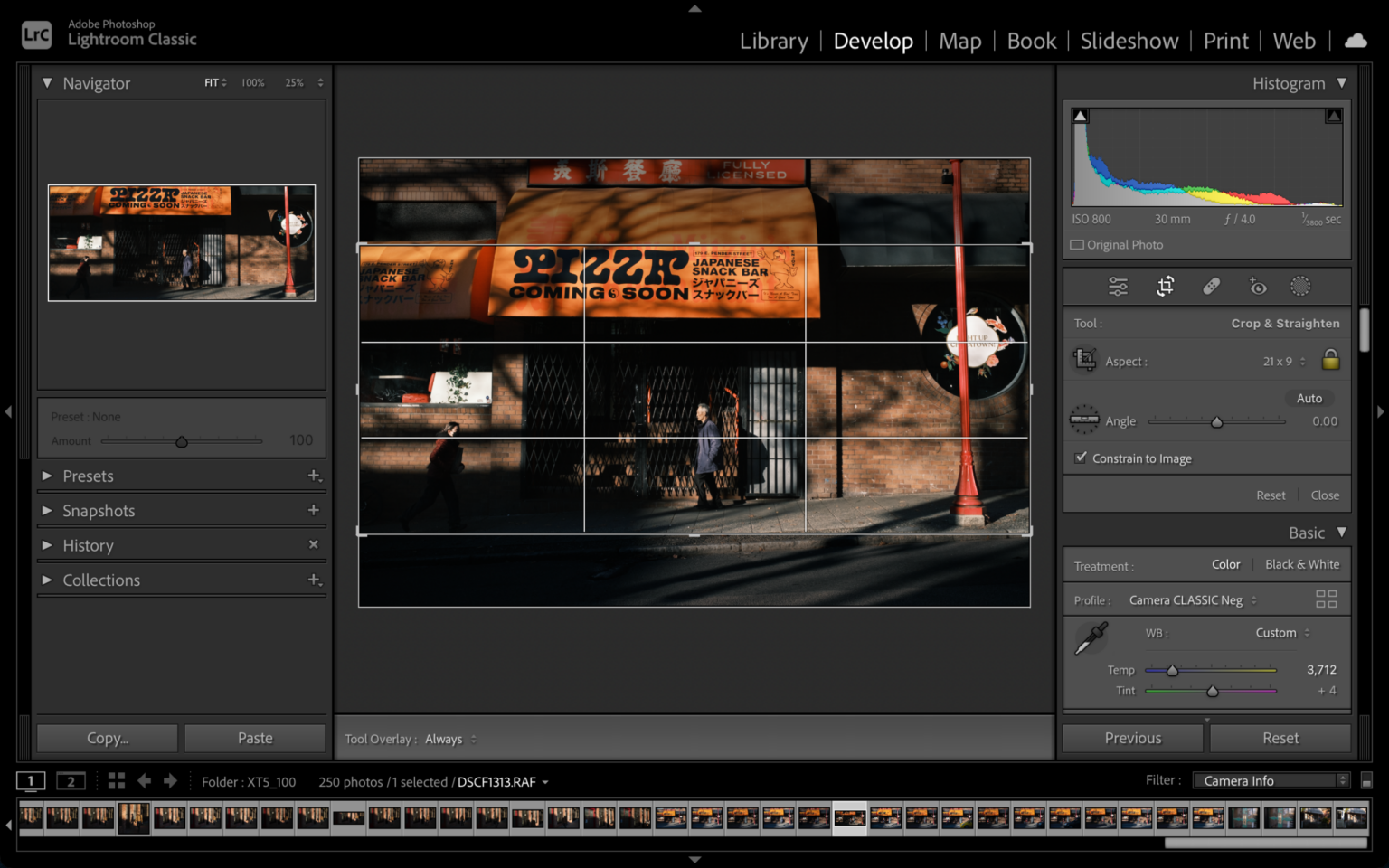Screen dimensions: 1389x868
Task: Open the Edit adjustments panel icon
Action: [x=1118, y=286]
